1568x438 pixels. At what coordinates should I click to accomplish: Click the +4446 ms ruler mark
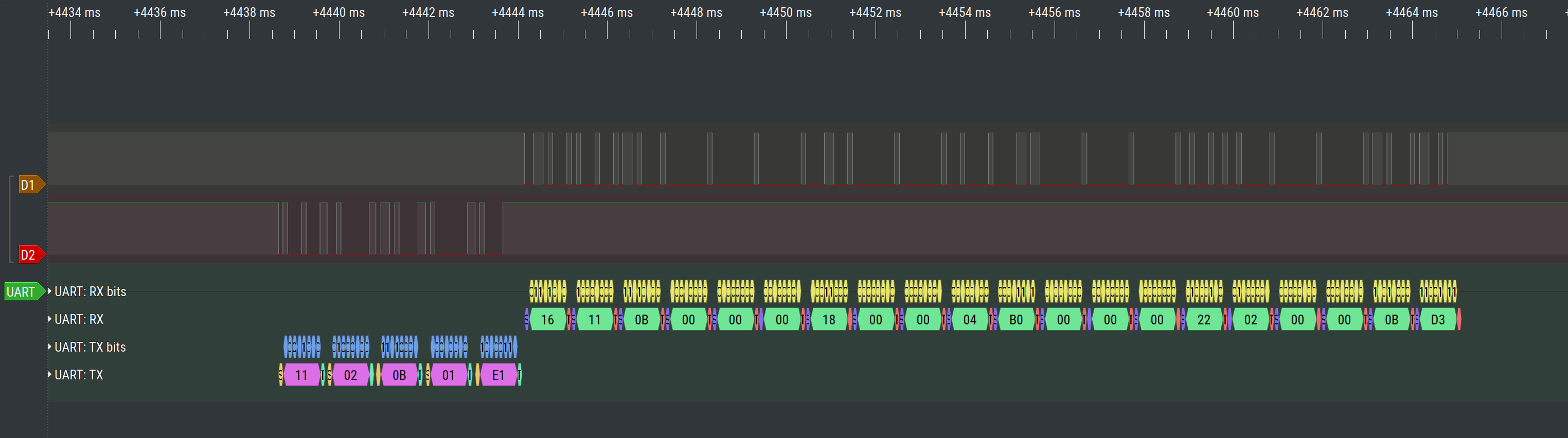tap(606, 13)
